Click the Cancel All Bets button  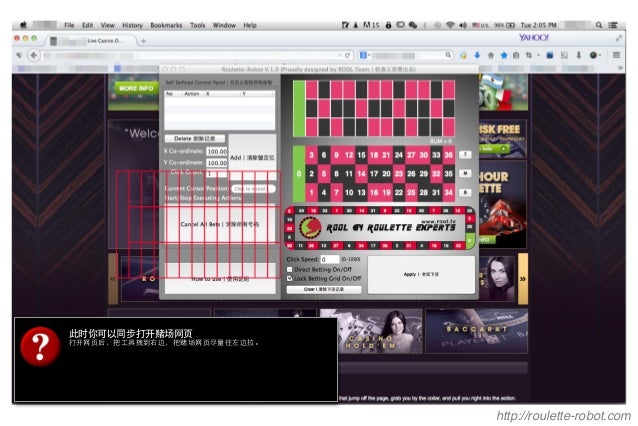(220, 224)
